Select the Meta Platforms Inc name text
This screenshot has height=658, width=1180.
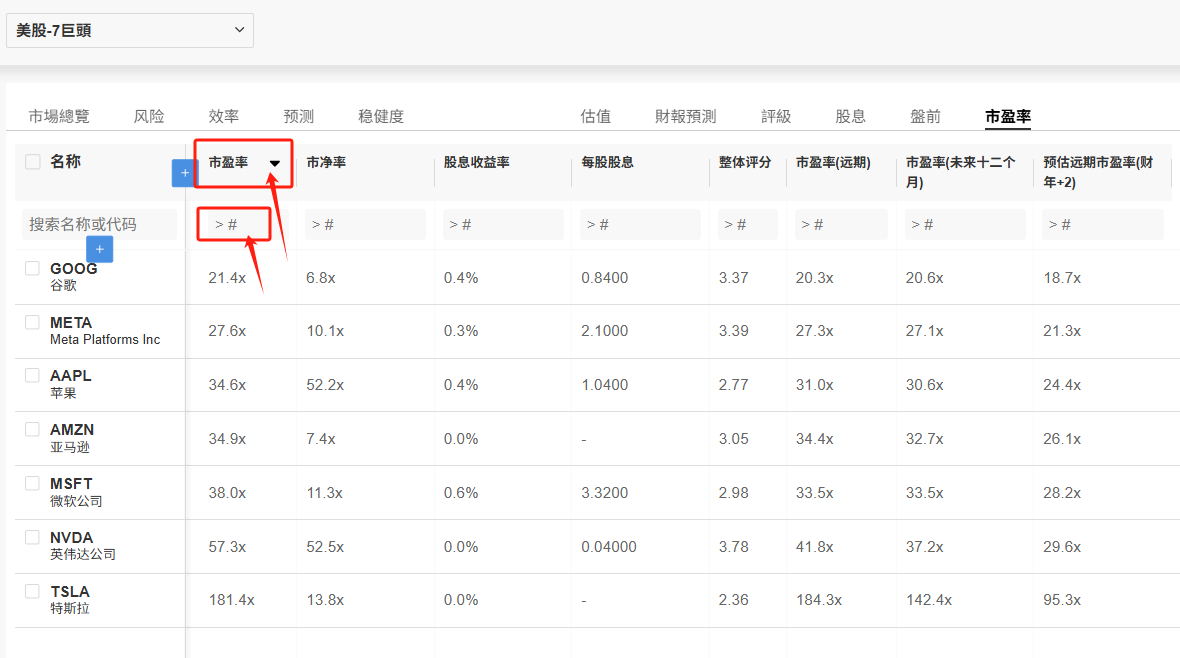(105, 340)
